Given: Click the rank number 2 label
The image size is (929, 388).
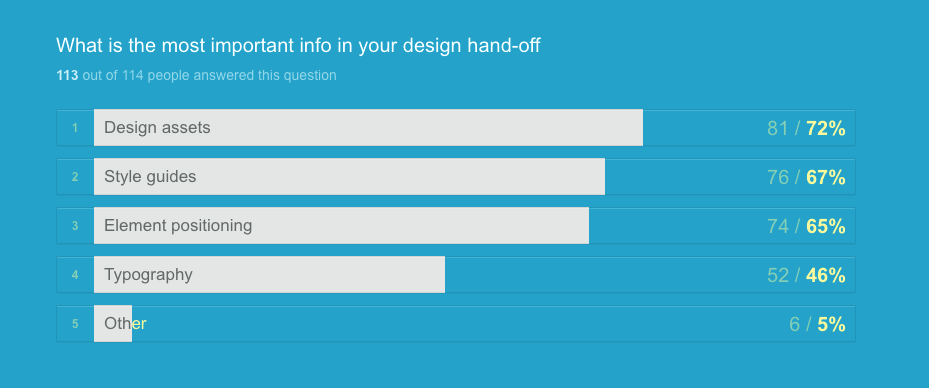Looking at the screenshot, I should coord(75,177).
